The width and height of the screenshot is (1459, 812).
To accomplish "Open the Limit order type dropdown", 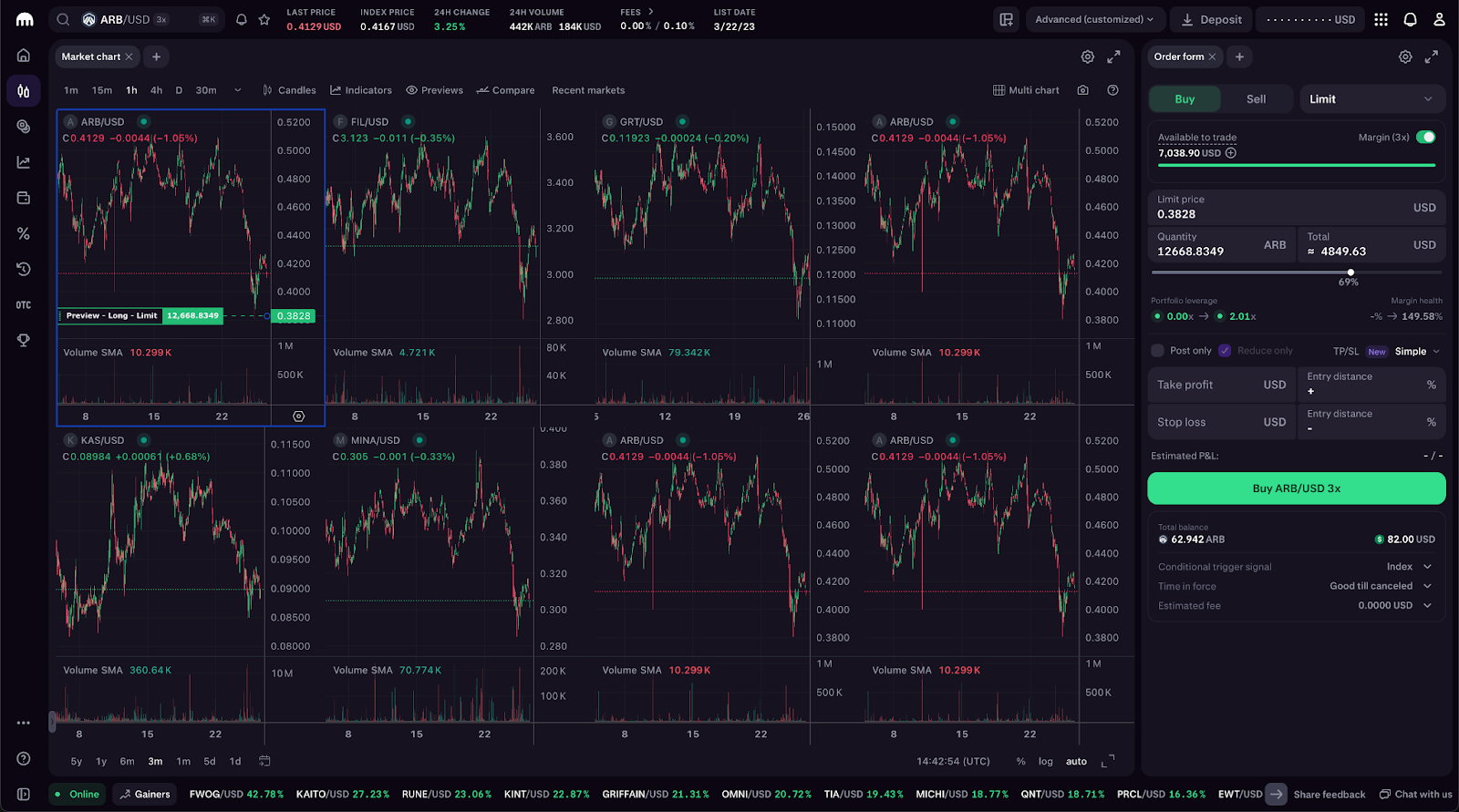I will 1371,99.
